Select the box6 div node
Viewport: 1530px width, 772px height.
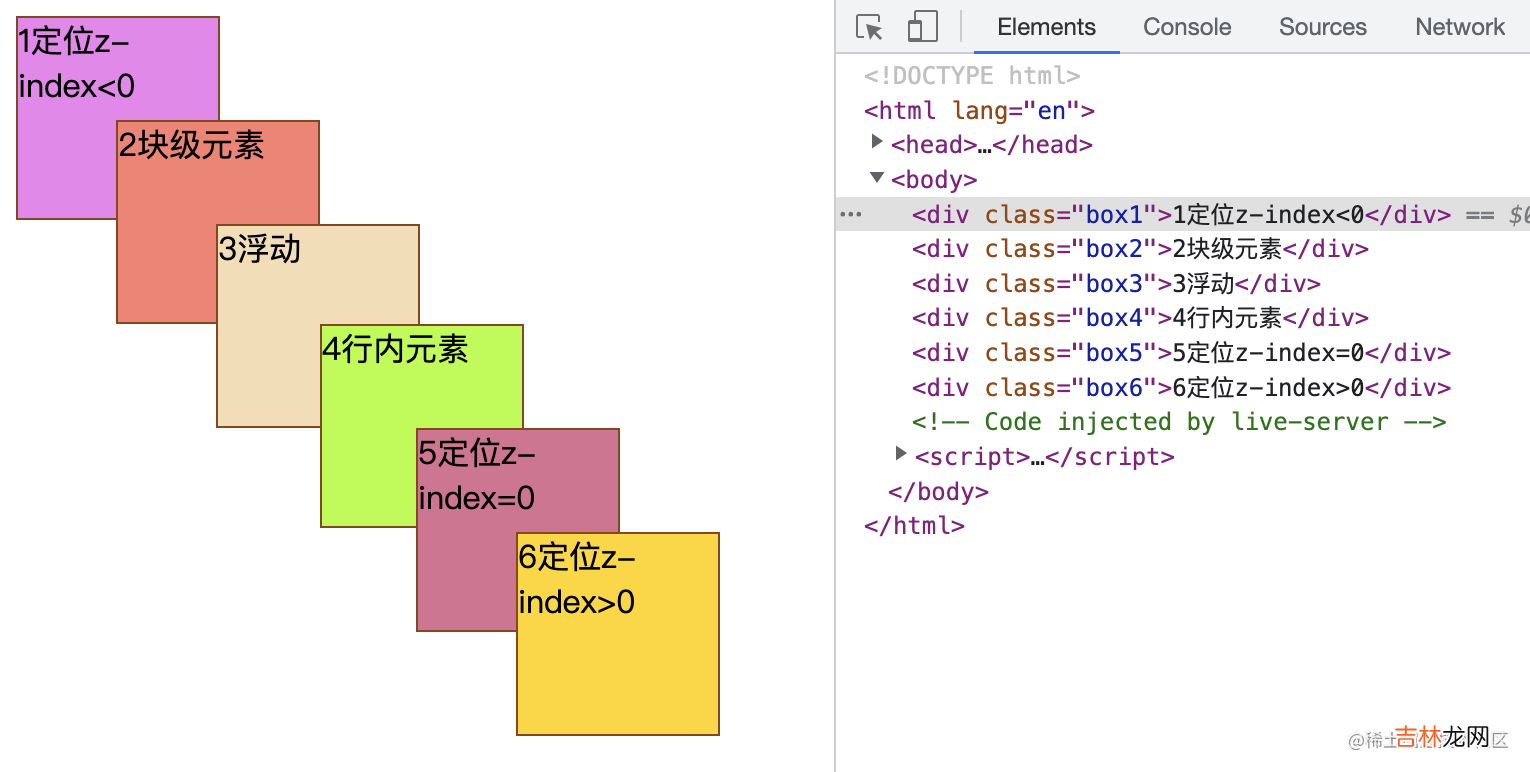1180,388
